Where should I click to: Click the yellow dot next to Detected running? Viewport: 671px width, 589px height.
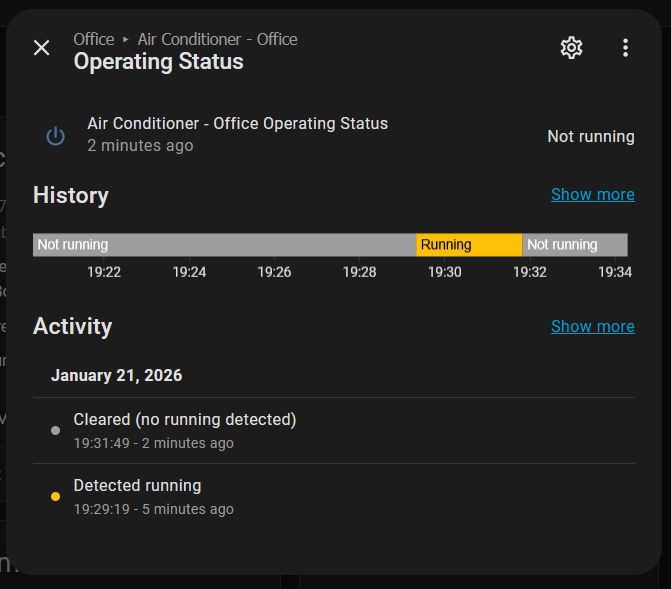(55, 497)
